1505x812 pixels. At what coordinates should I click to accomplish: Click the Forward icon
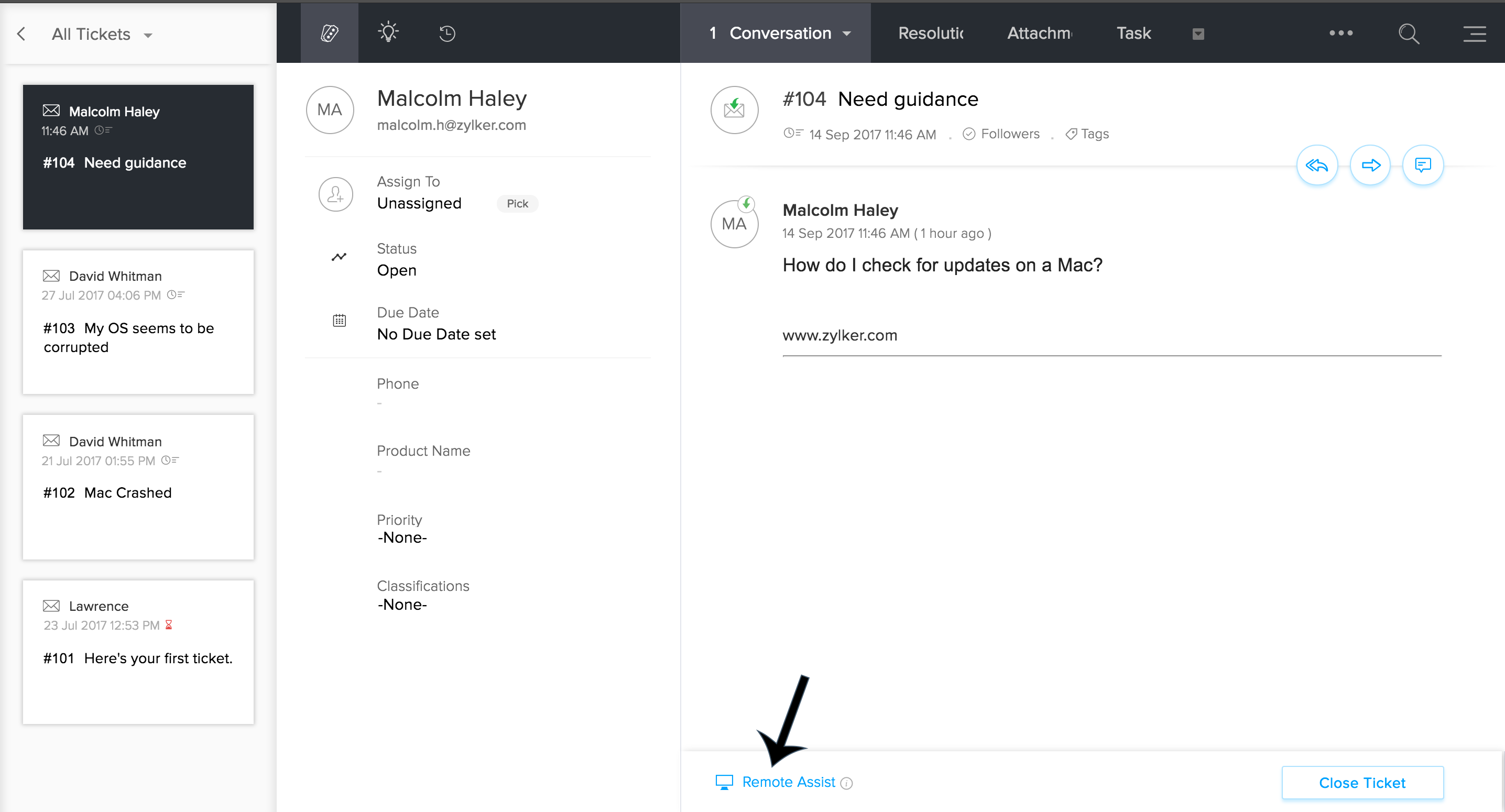(x=1370, y=164)
